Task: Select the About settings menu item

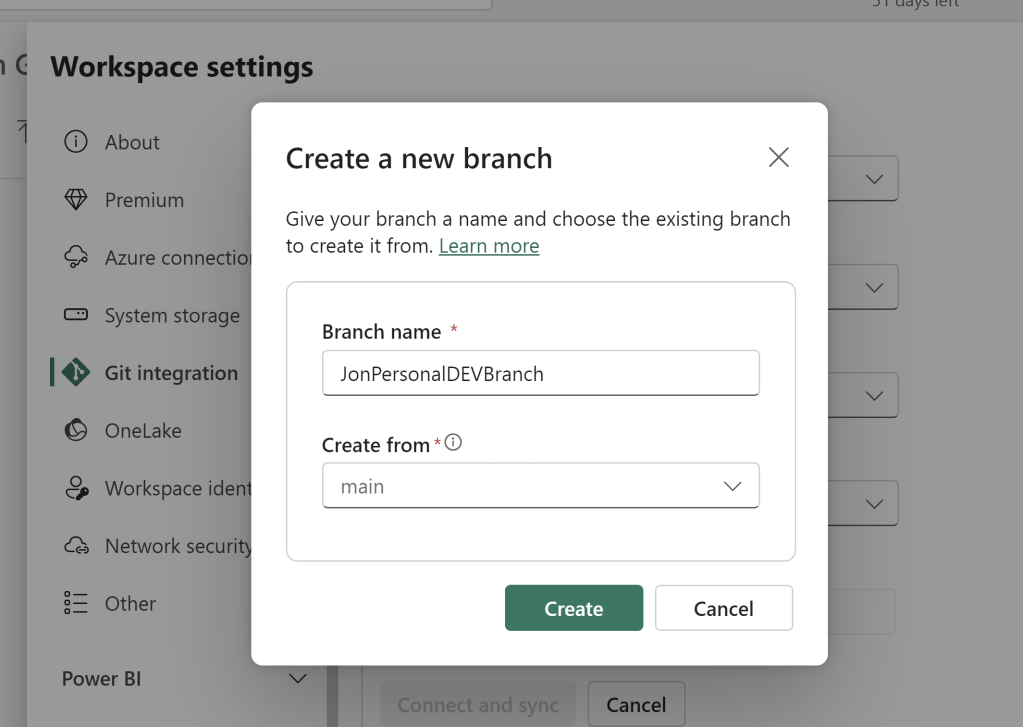Action: [132, 142]
